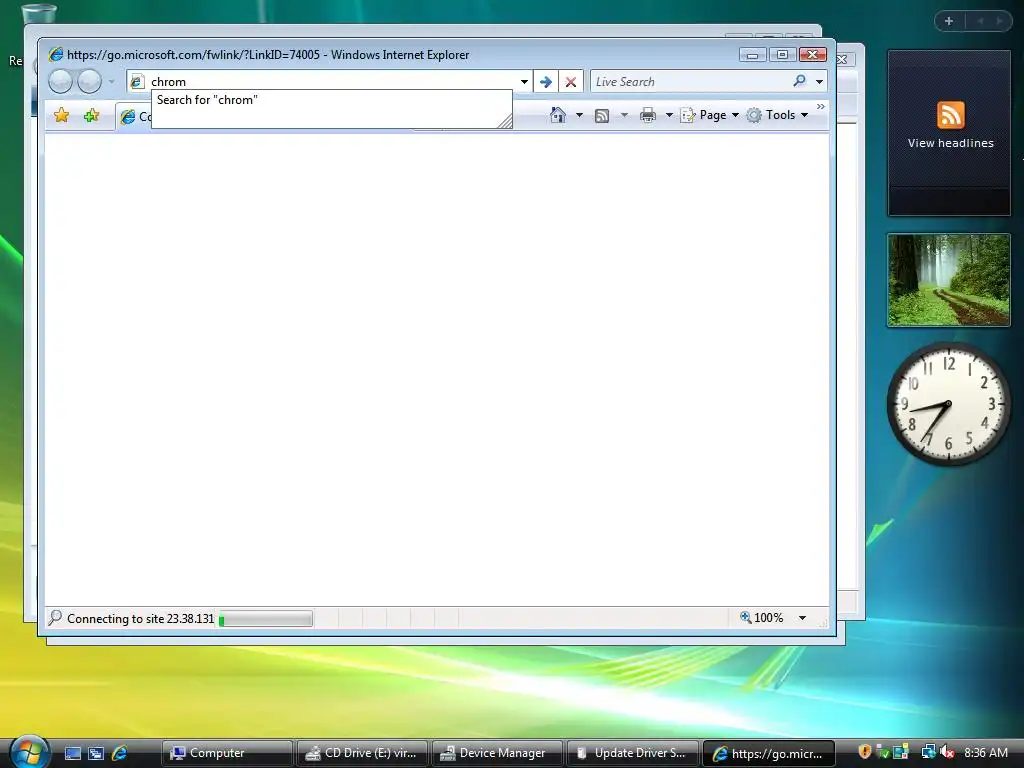Click the page loading progress bar

(x=266, y=618)
